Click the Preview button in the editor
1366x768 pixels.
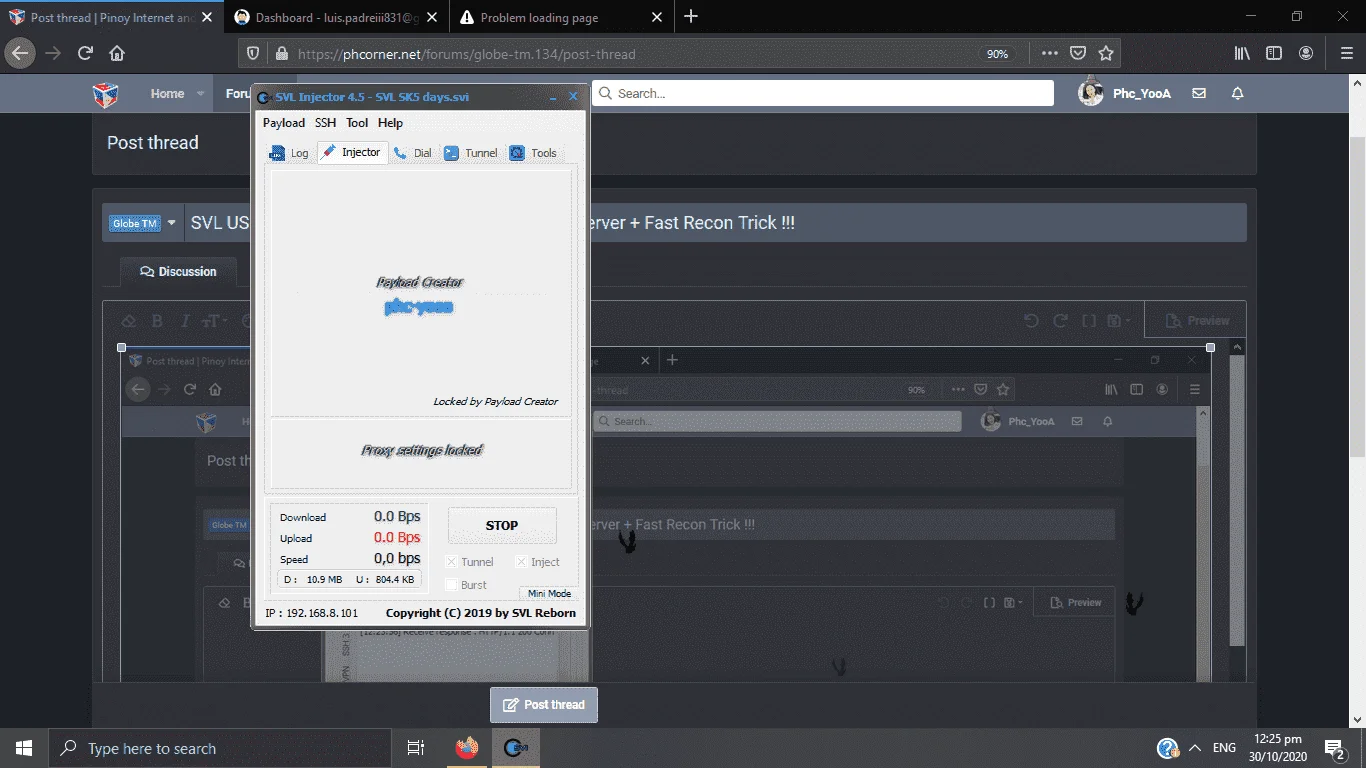click(1197, 321)
